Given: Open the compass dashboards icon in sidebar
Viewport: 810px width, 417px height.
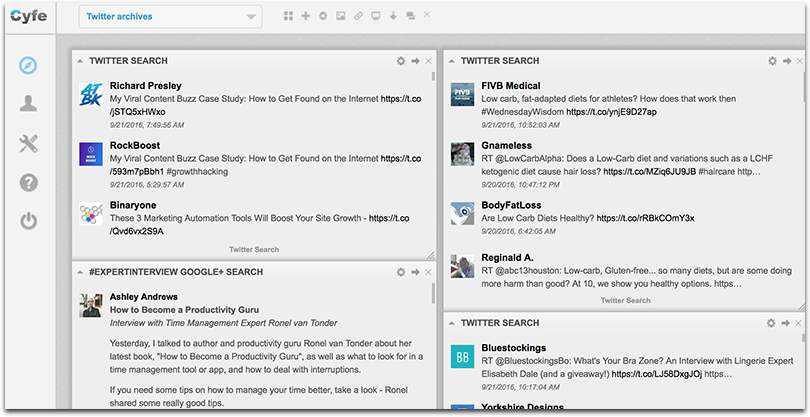Looking at the screenshot, I should 28,66.
